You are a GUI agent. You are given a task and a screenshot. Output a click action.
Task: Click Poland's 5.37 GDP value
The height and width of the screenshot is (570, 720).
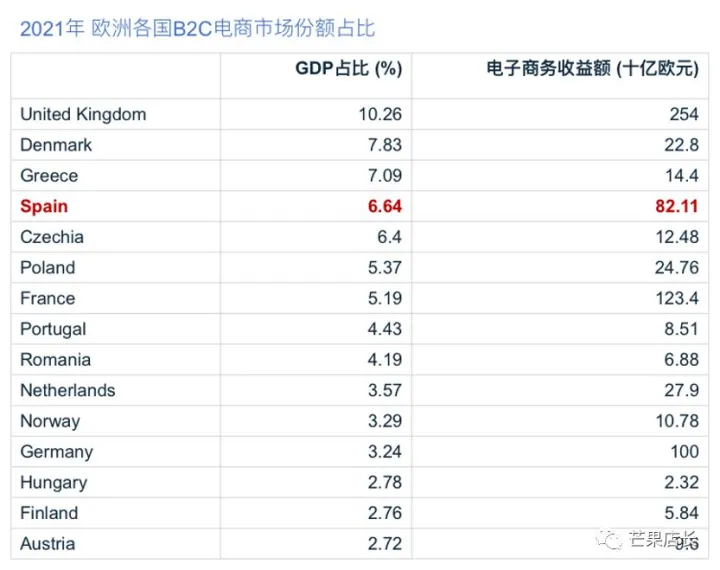click(385, 268)
